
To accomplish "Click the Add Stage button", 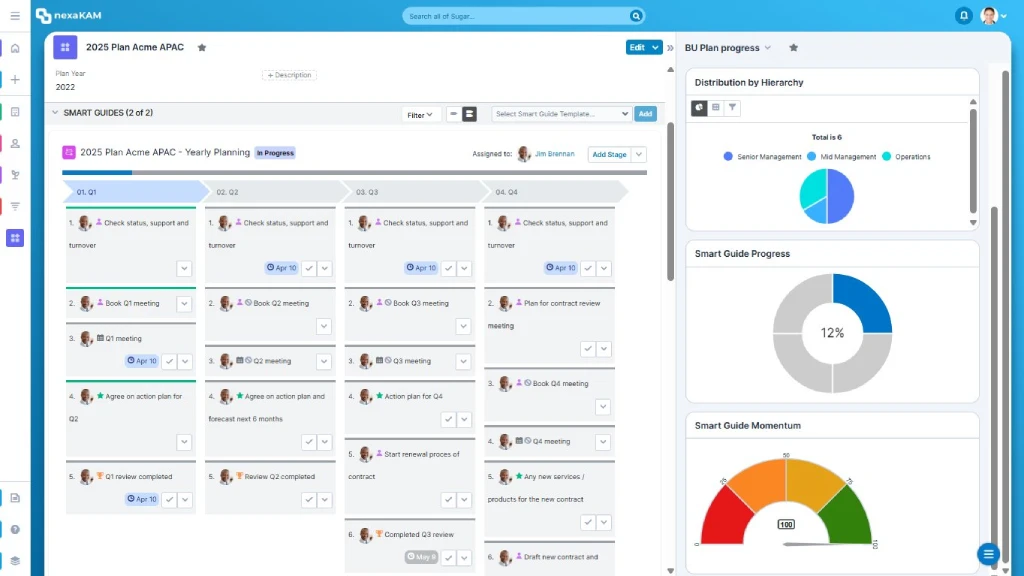I will click(609, 155).
